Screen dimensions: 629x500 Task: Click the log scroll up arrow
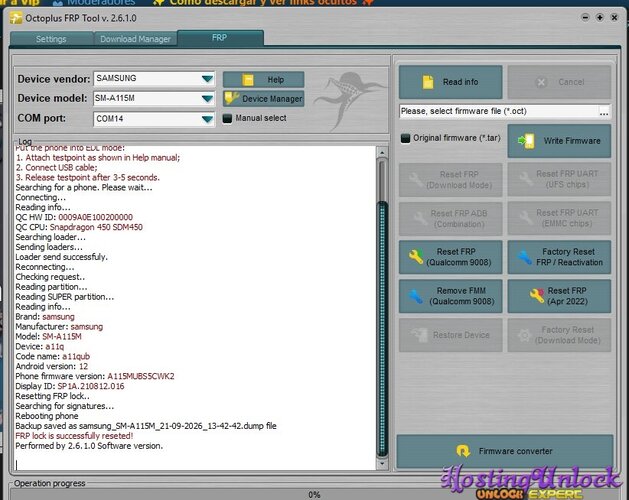(x=382, y=152)
